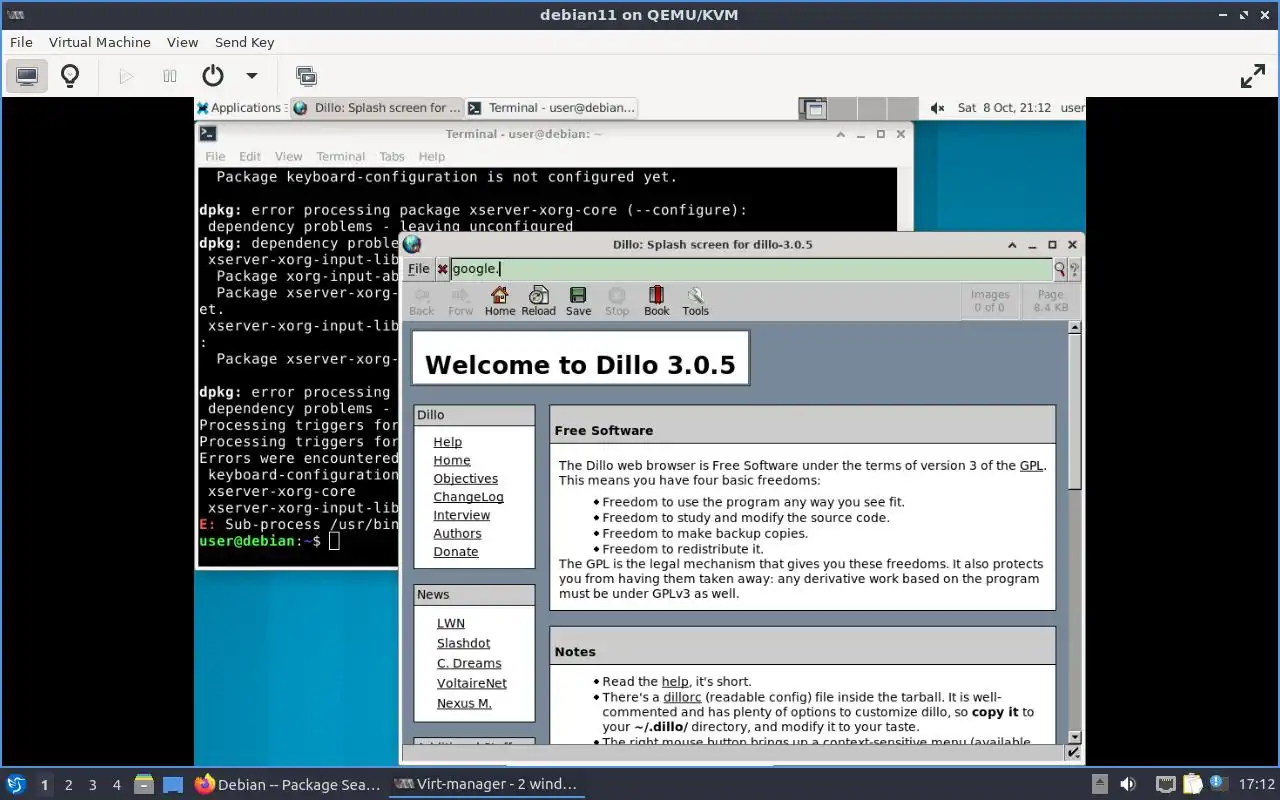Open the snapshots manager icon
Image resolution: width=1280 pixels, height=800 pixels.
click(306, 76)
